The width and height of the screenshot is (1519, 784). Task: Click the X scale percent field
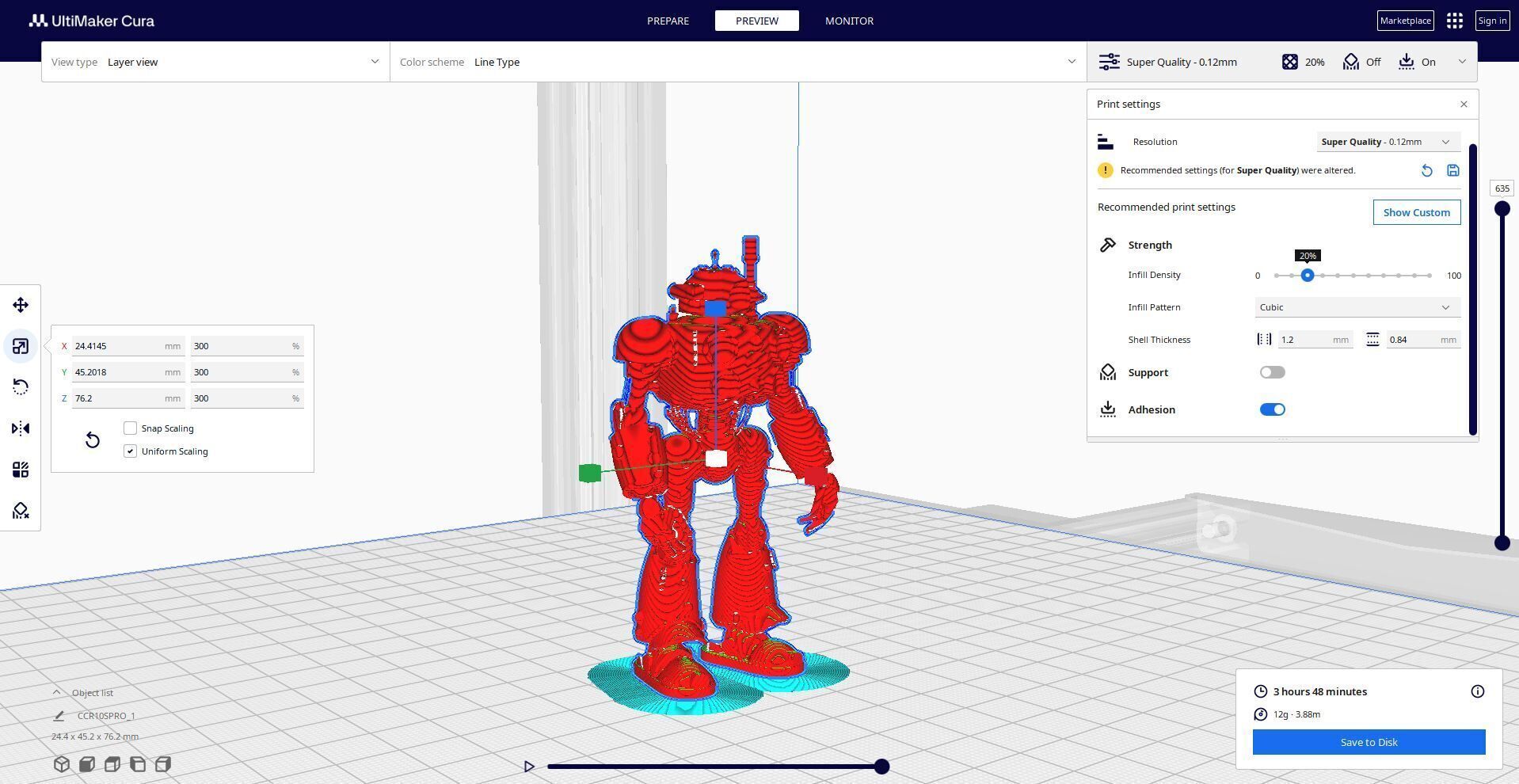[x=247, y=346]
